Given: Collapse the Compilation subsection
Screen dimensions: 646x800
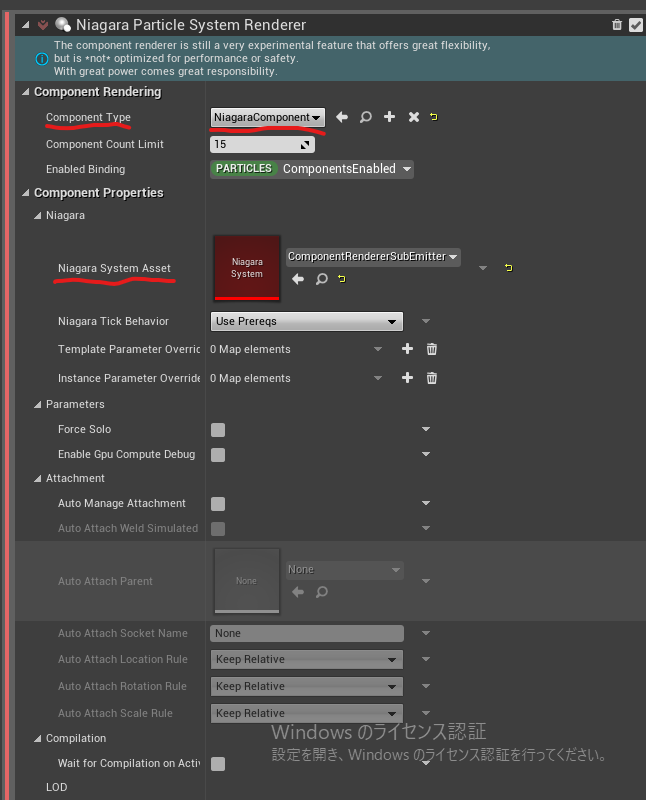Looking at the screenshot, I should point(37,739).
